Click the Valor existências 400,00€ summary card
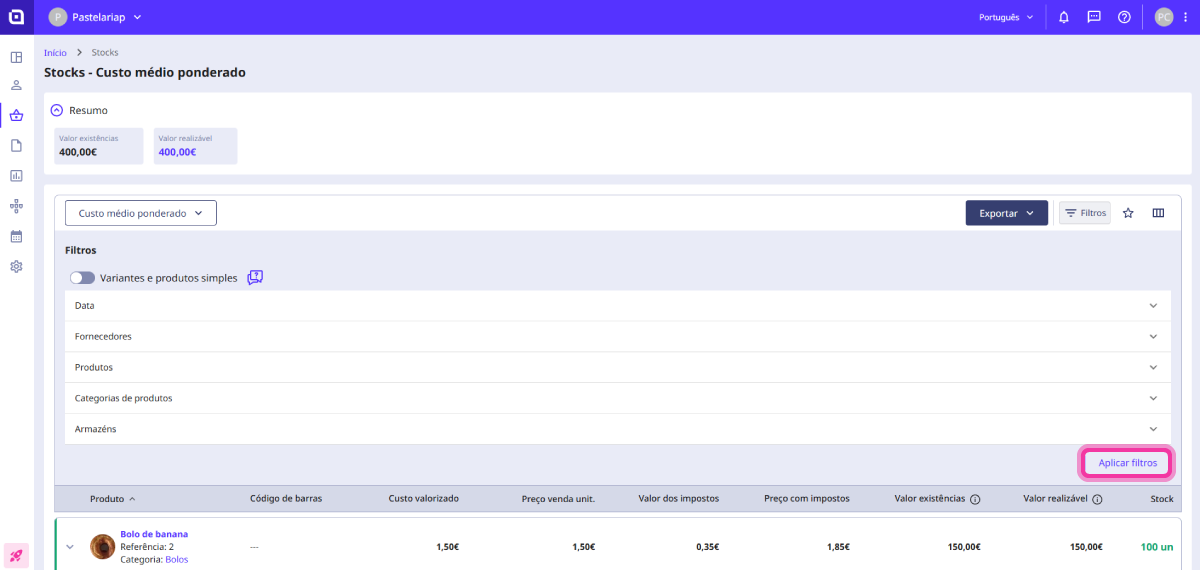The height and width of the screenshot is (570, 1200). click(x=99, y=146)
